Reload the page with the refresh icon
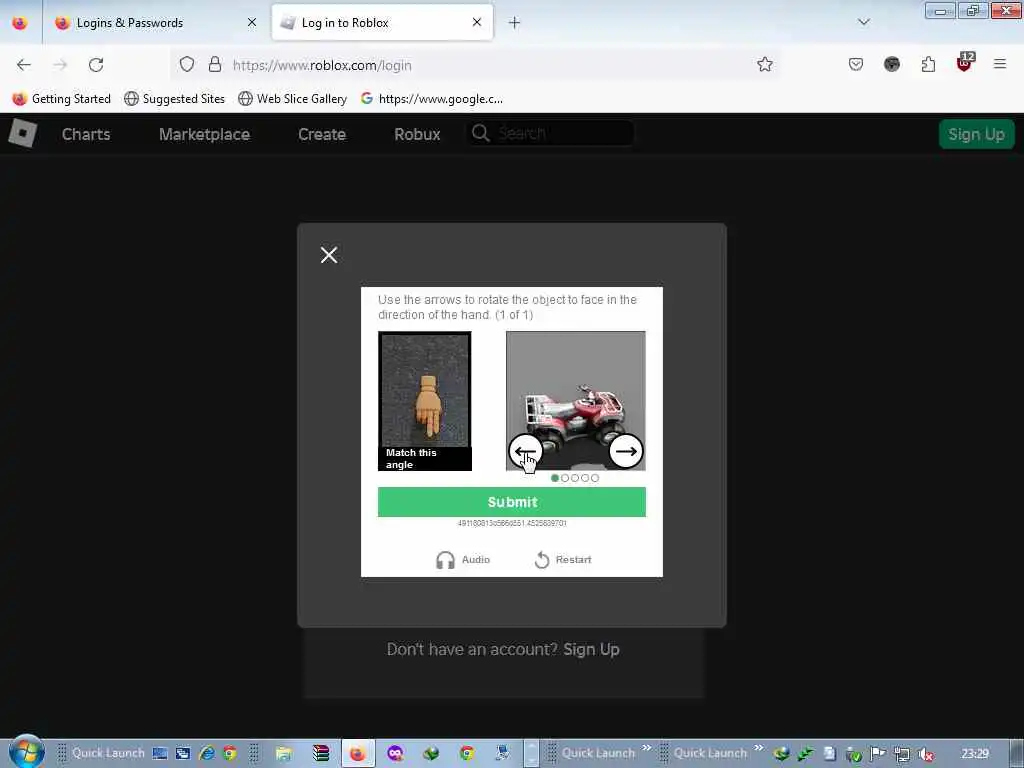Viewport: 1024px width, 768px height. coord(96,65)
